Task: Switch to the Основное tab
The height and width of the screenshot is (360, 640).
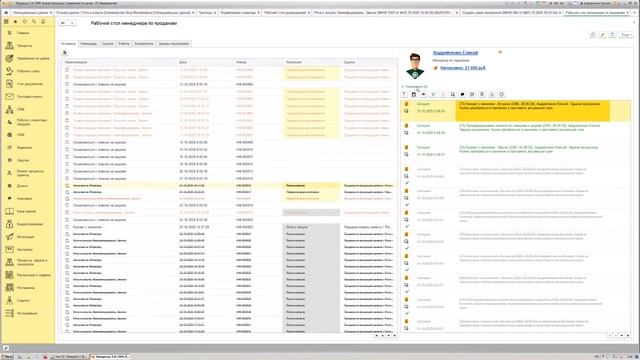Action: 68,44
